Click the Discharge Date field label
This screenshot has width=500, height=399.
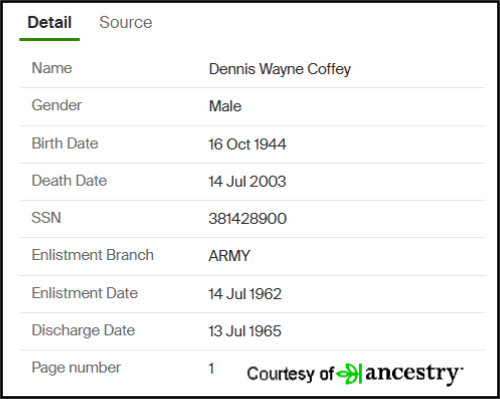point(83,331)
